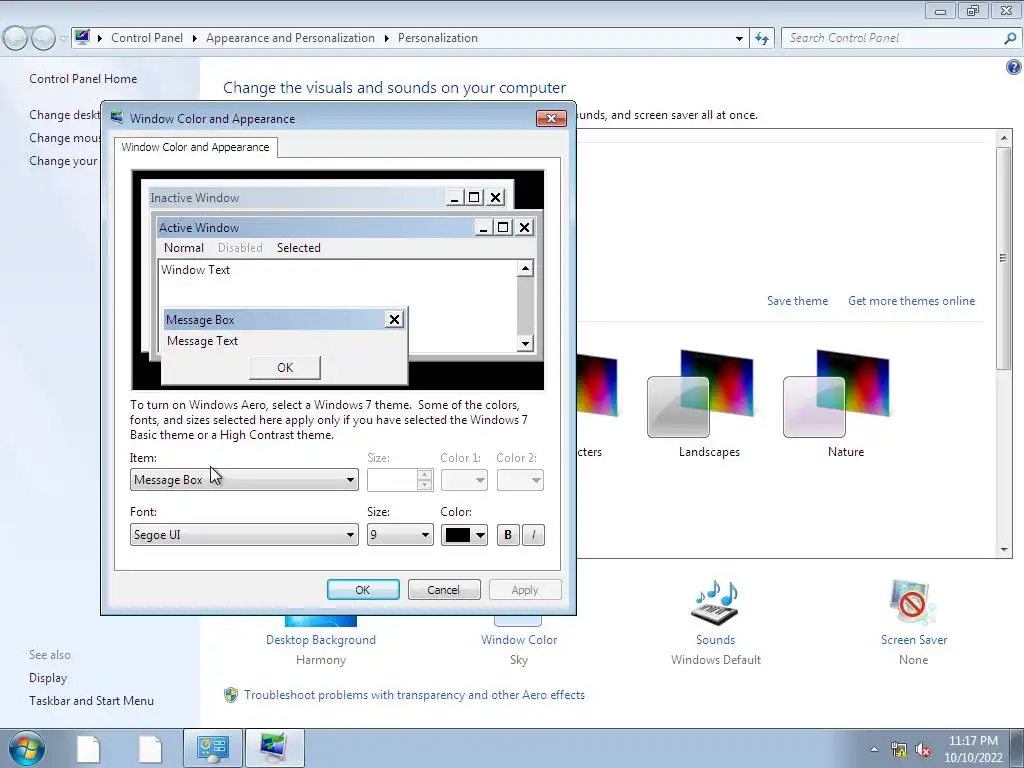1024x768 pixels.
Task: Open the Window Color link
Action: click(x=519, y=640)
